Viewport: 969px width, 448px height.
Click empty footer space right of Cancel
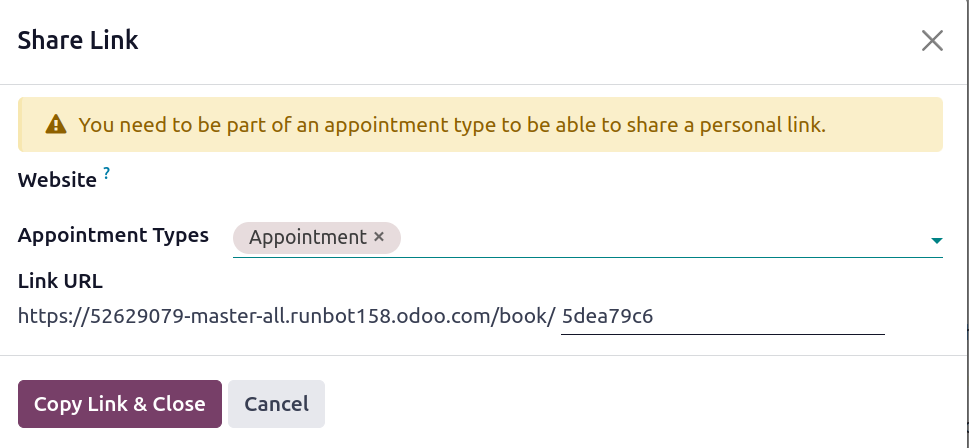click(640, 404)
